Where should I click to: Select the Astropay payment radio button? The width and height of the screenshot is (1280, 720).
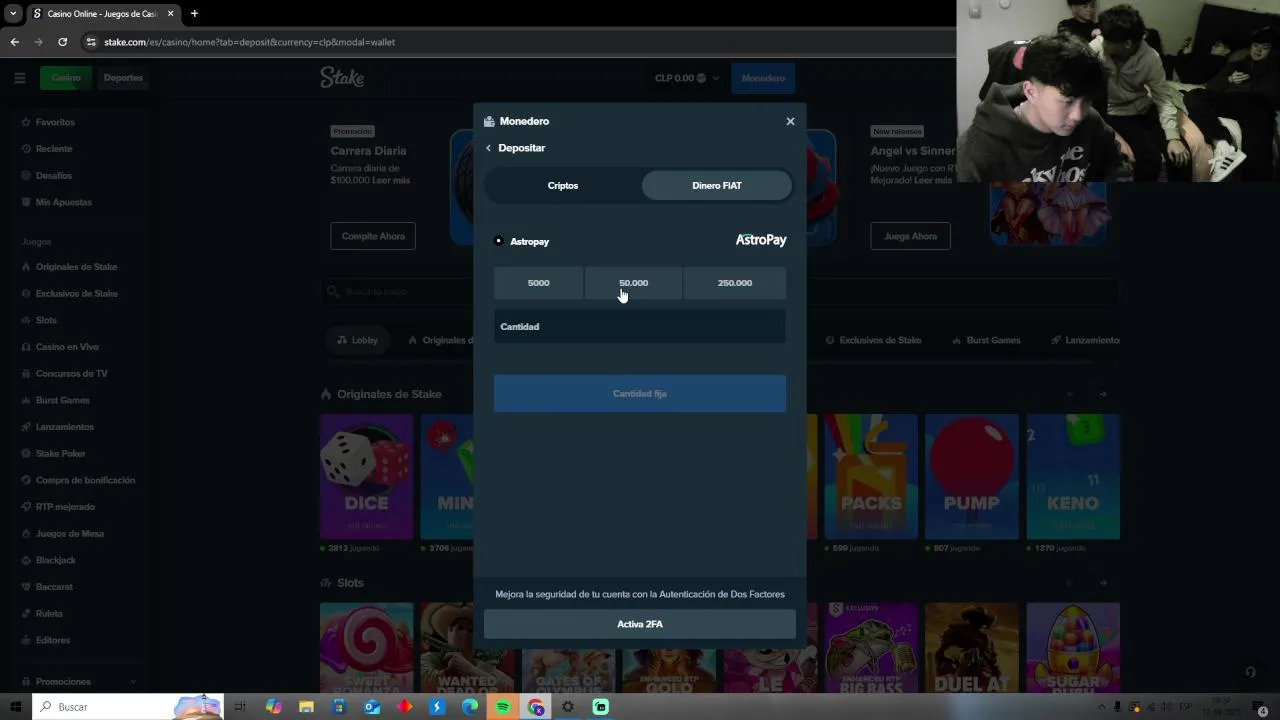[499, 241]
